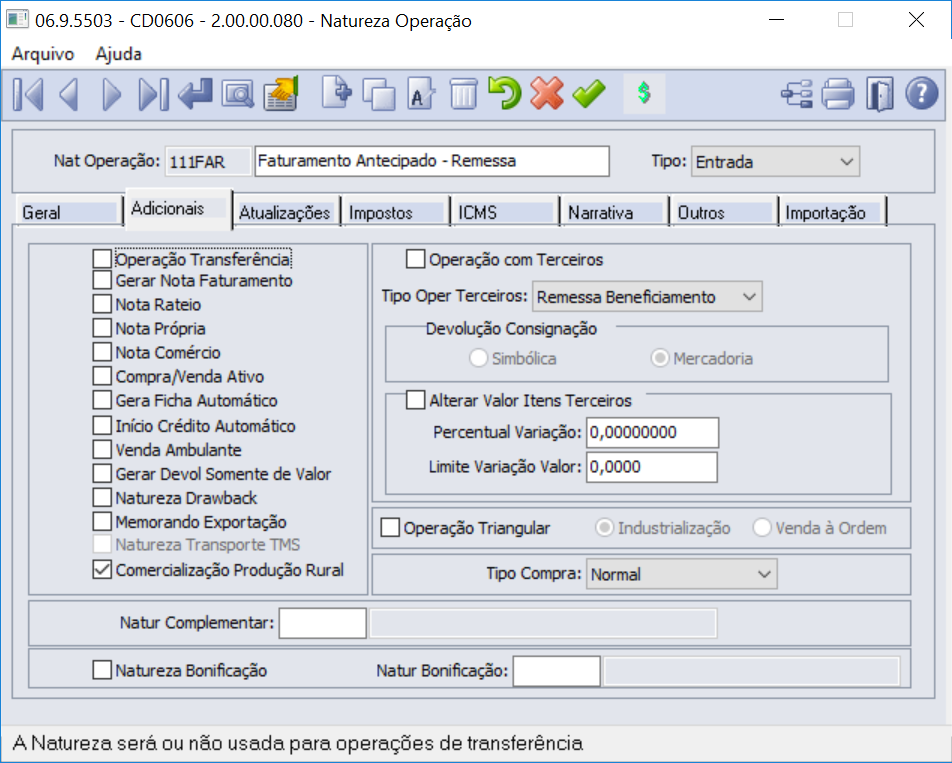Select the Narrativa tab
This screenshot has height=763, width=952.
point(614,212)
